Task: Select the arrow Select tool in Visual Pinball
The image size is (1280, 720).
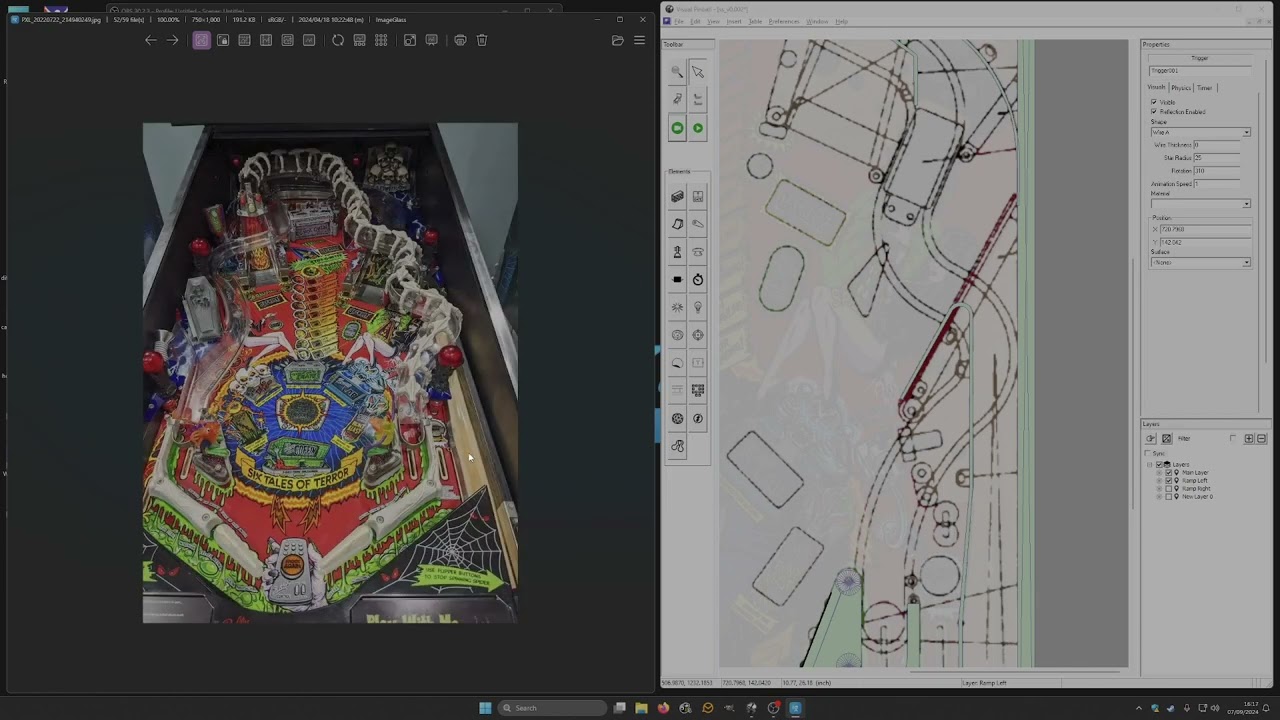Action: (698, 72)
